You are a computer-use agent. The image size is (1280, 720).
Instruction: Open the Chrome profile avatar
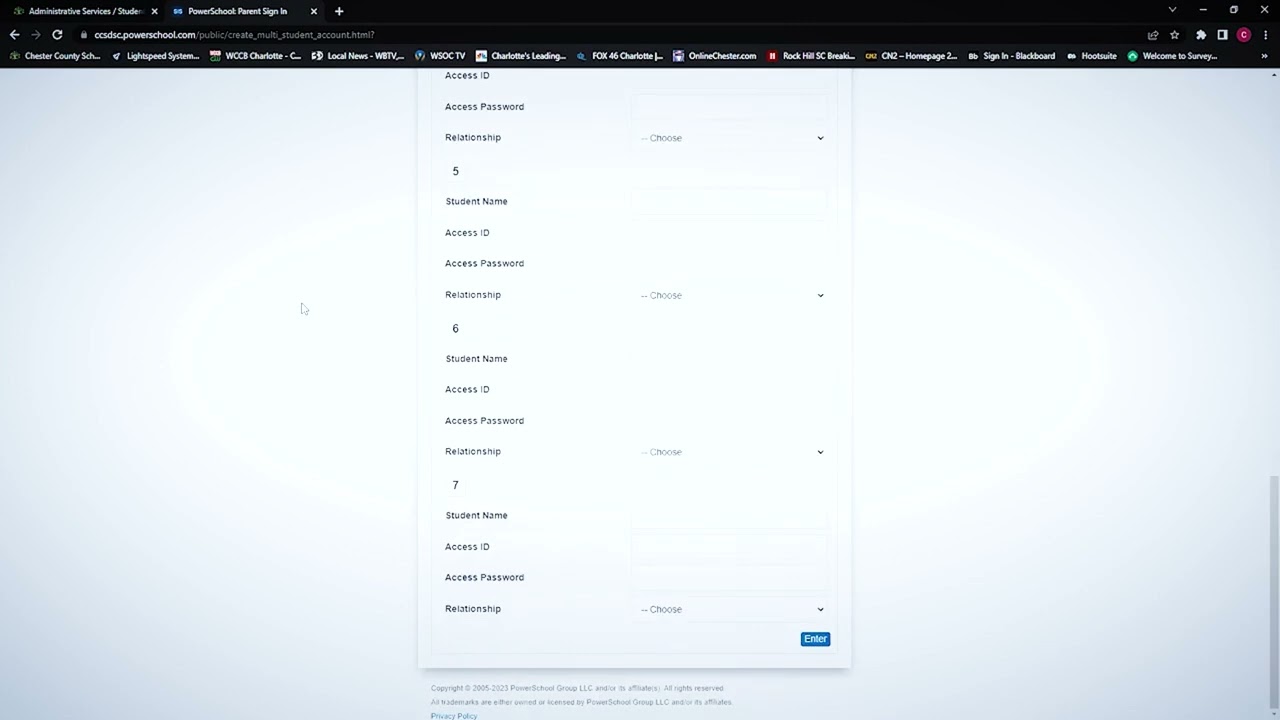pos(1244,35)
